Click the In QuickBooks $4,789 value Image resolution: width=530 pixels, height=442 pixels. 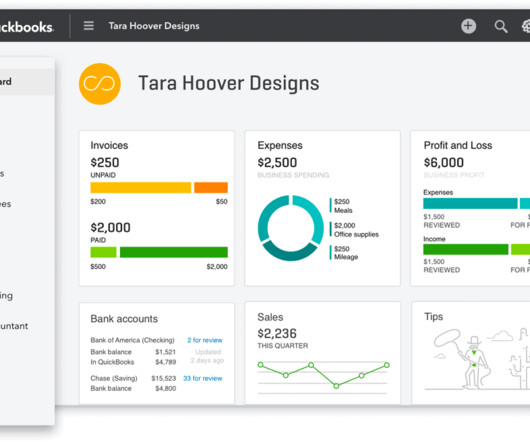(x=166, y=362)
